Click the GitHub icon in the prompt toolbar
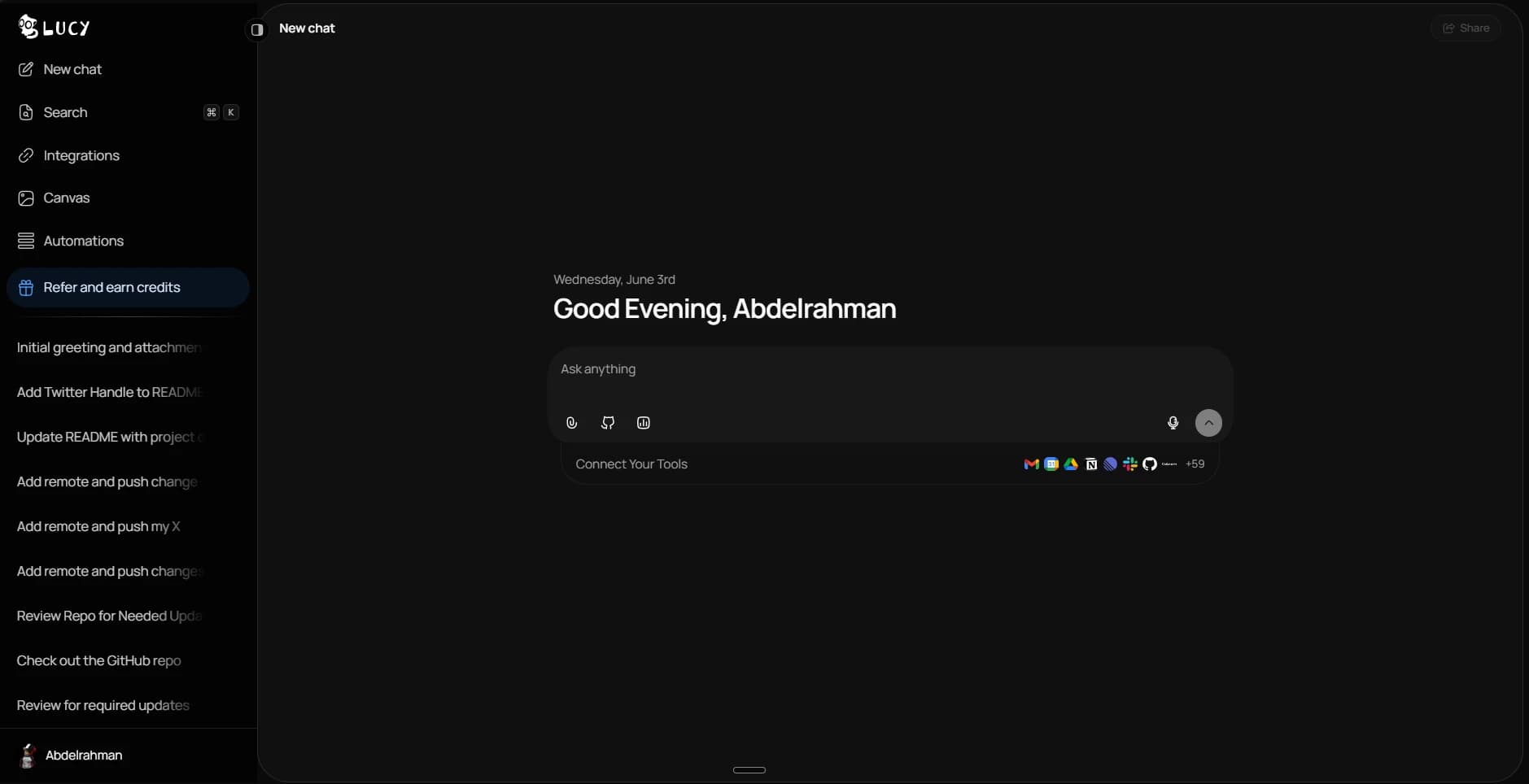Viewport: 1529px width, 784px height. (x=608, y=423)
